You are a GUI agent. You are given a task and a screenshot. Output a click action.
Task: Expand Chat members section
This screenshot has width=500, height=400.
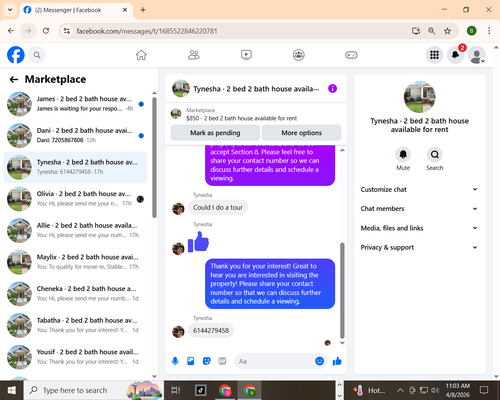419,209
